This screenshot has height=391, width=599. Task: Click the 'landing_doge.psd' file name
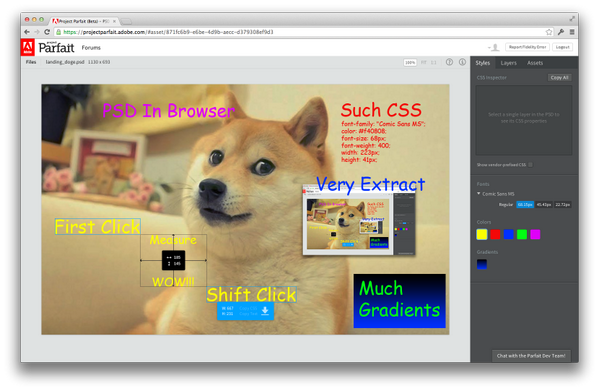click(65, 62)
